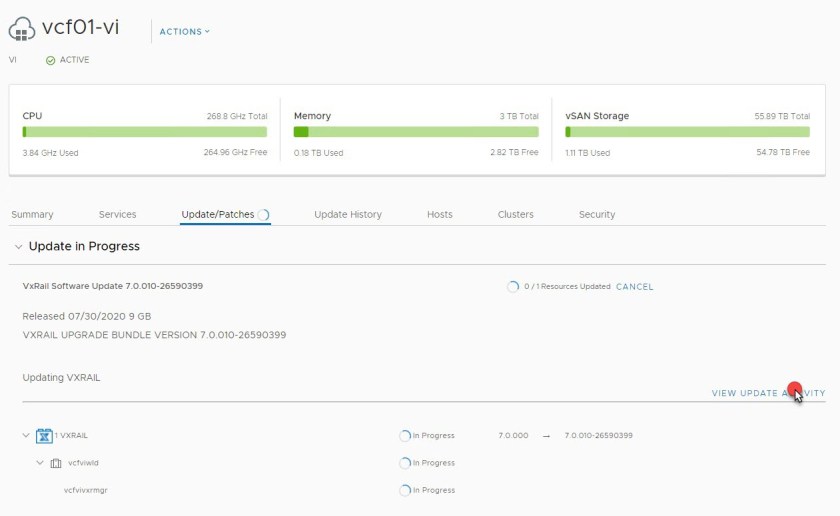Click the CPU usage bar
Screen dimensions: 840x516
[144, 132]
